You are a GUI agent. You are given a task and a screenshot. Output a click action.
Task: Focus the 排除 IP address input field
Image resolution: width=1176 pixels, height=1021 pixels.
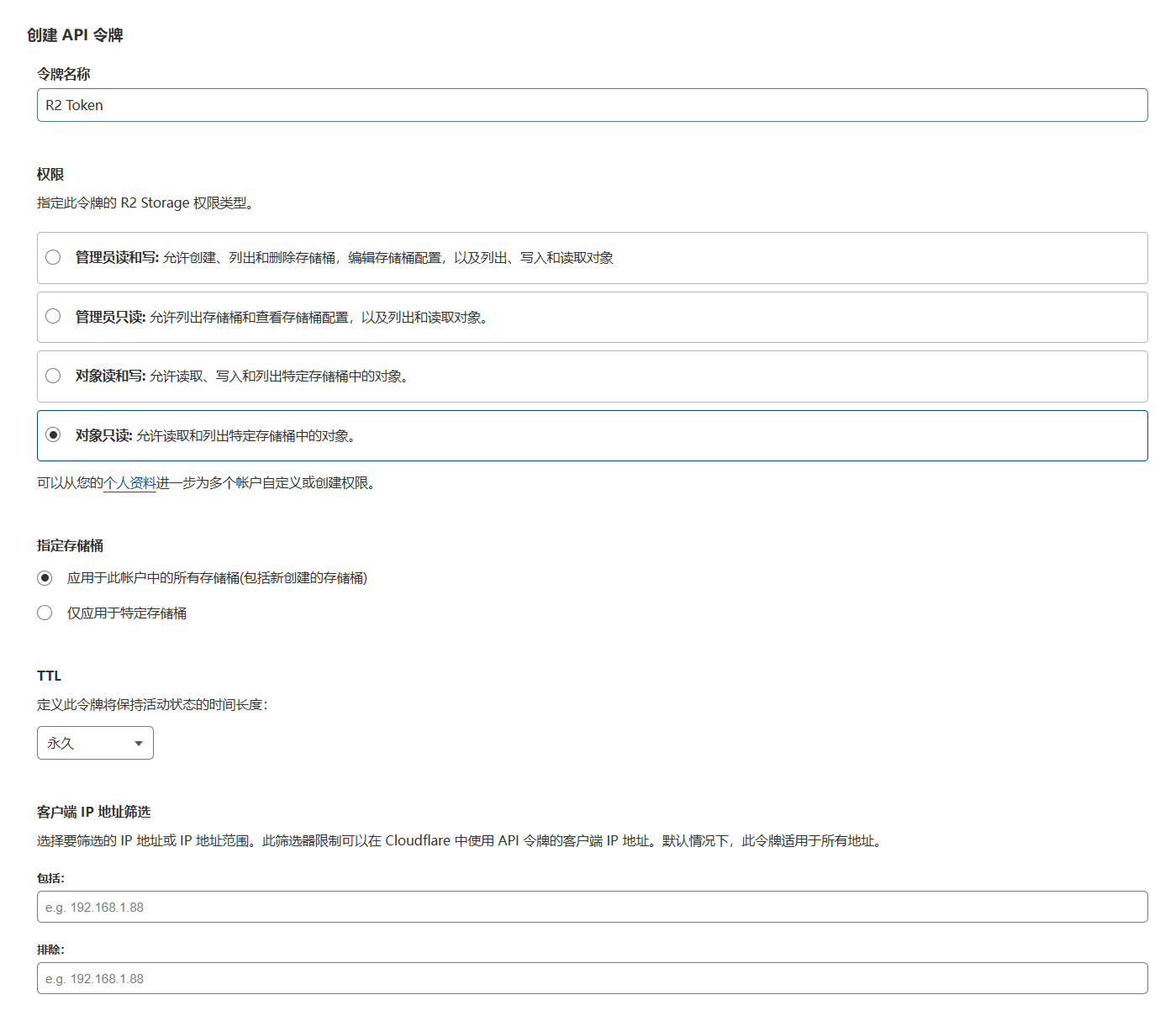[x=592, y=978]
